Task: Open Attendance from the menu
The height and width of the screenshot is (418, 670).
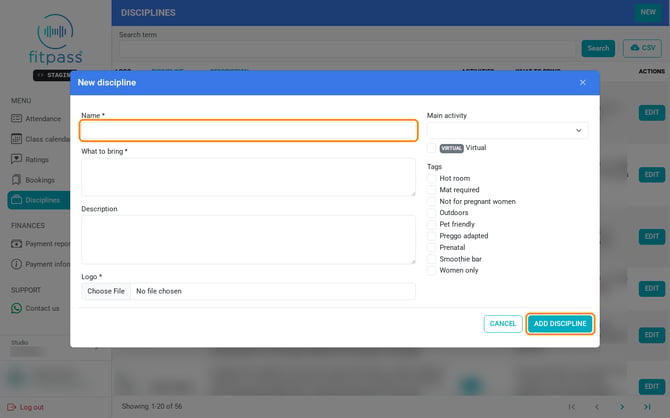Action: [36, 118]
